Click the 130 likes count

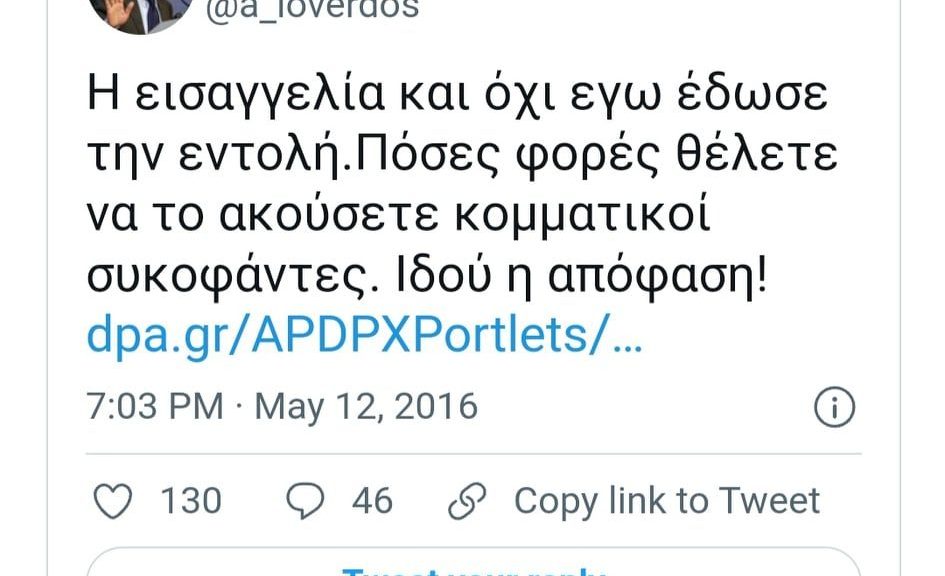coord(191,501)
